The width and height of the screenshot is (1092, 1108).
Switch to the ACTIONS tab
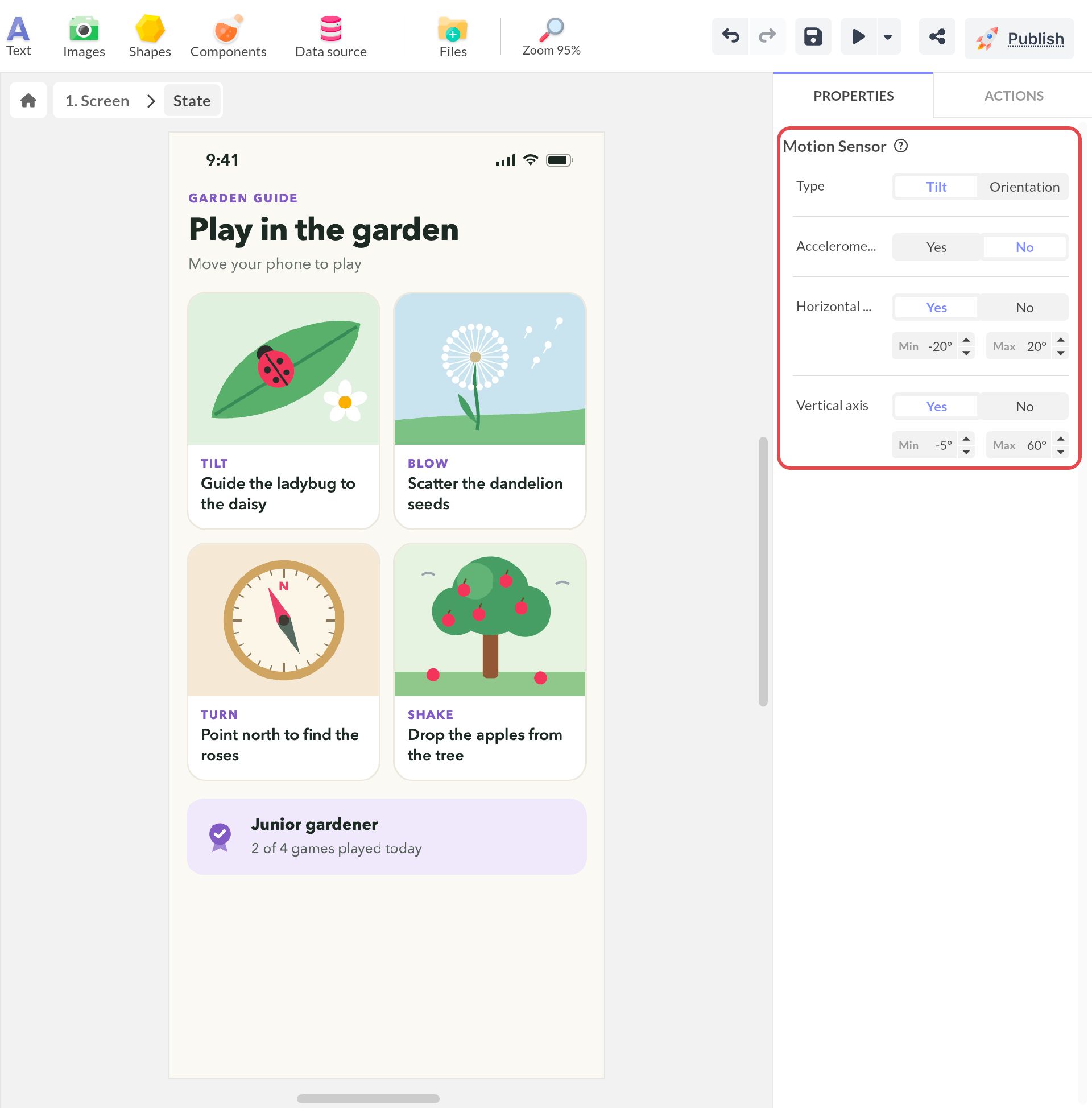1013,96
